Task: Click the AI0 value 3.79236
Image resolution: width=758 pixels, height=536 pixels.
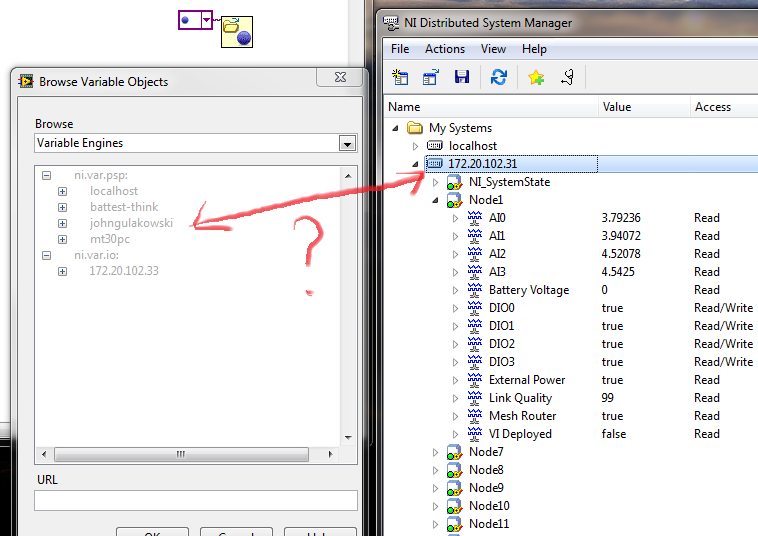Action: pyautogui.click(x=621, y=218)
